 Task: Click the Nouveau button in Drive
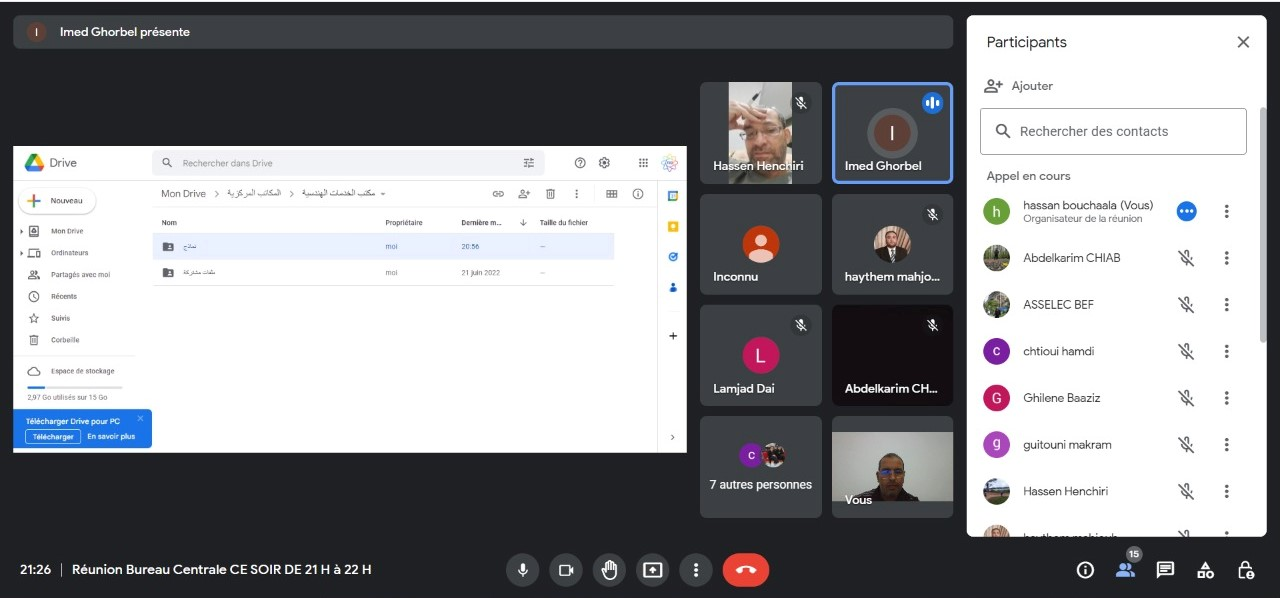(57, 201)
